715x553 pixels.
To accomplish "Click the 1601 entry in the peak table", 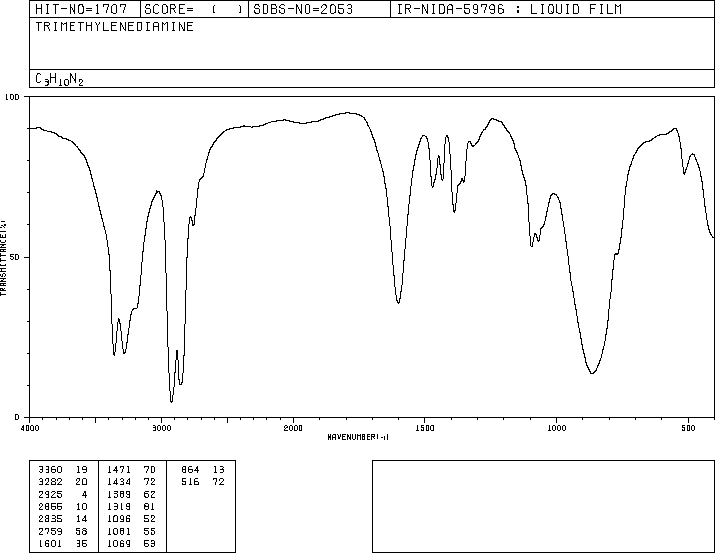I will pyautogui.click(x=50, y=544).
